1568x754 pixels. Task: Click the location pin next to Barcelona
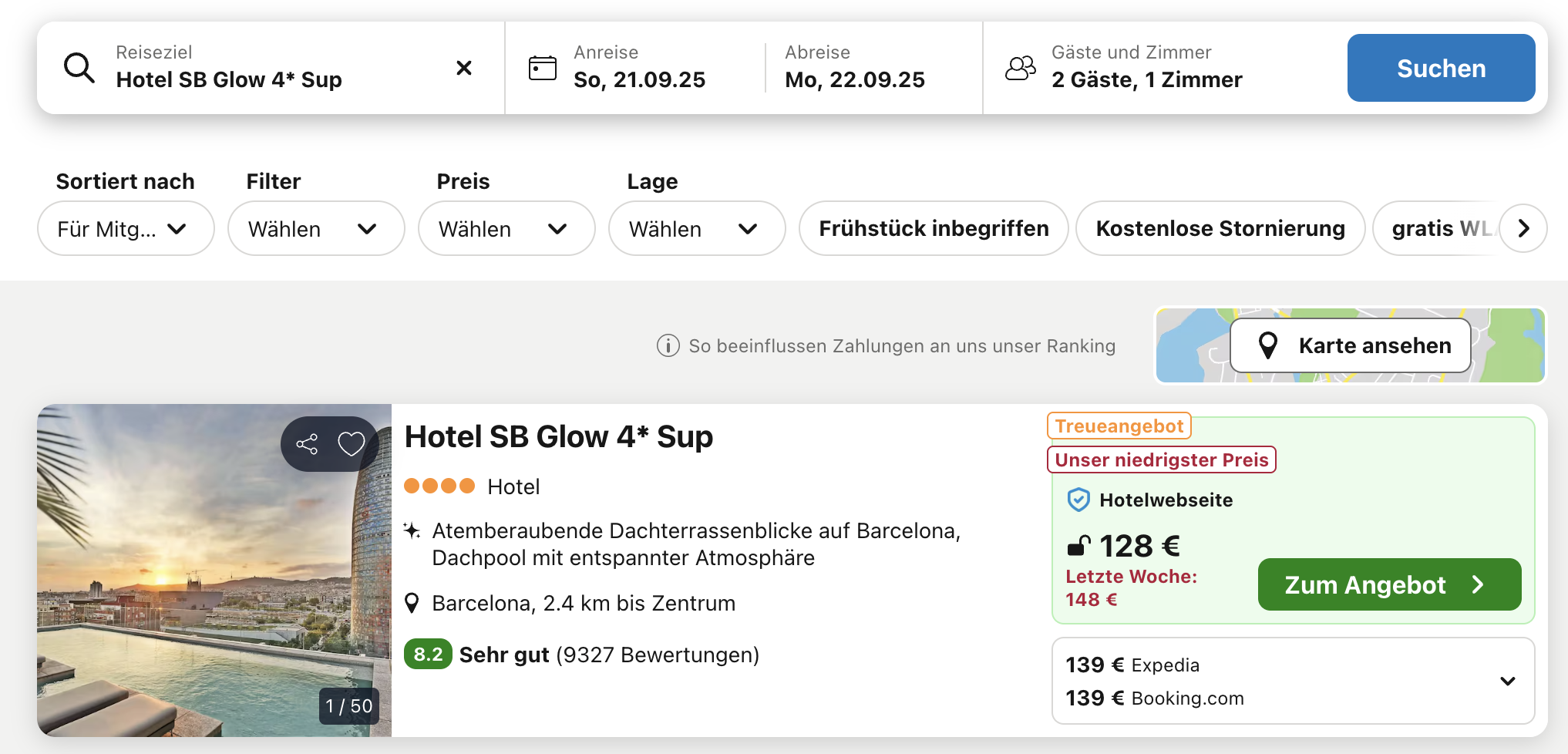point(412,603)
